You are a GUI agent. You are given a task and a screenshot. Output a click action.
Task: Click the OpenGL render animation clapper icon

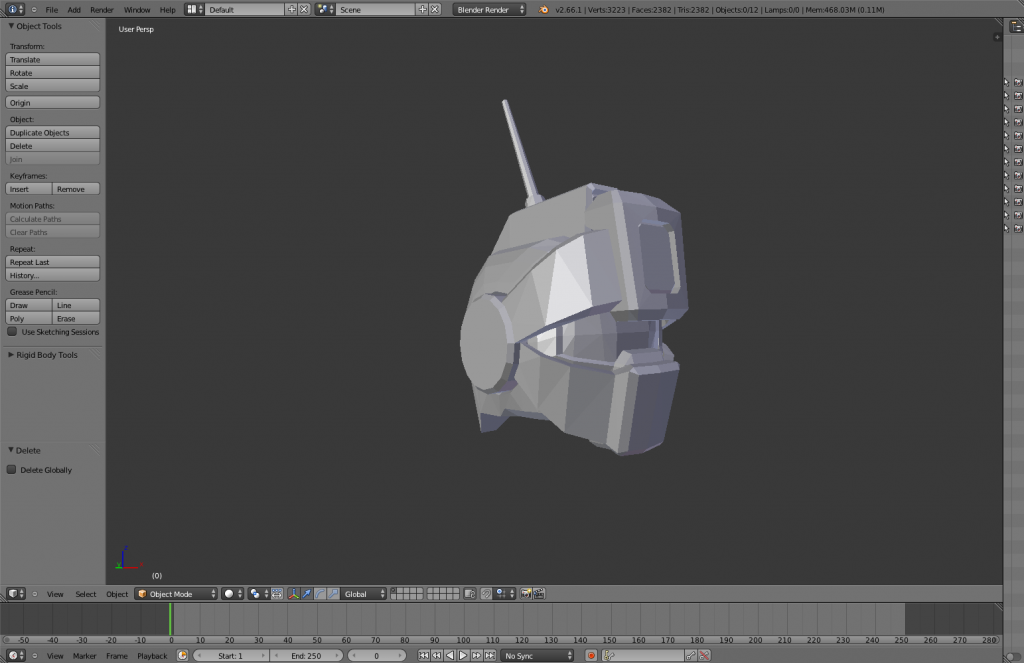(x=539, y=594)
